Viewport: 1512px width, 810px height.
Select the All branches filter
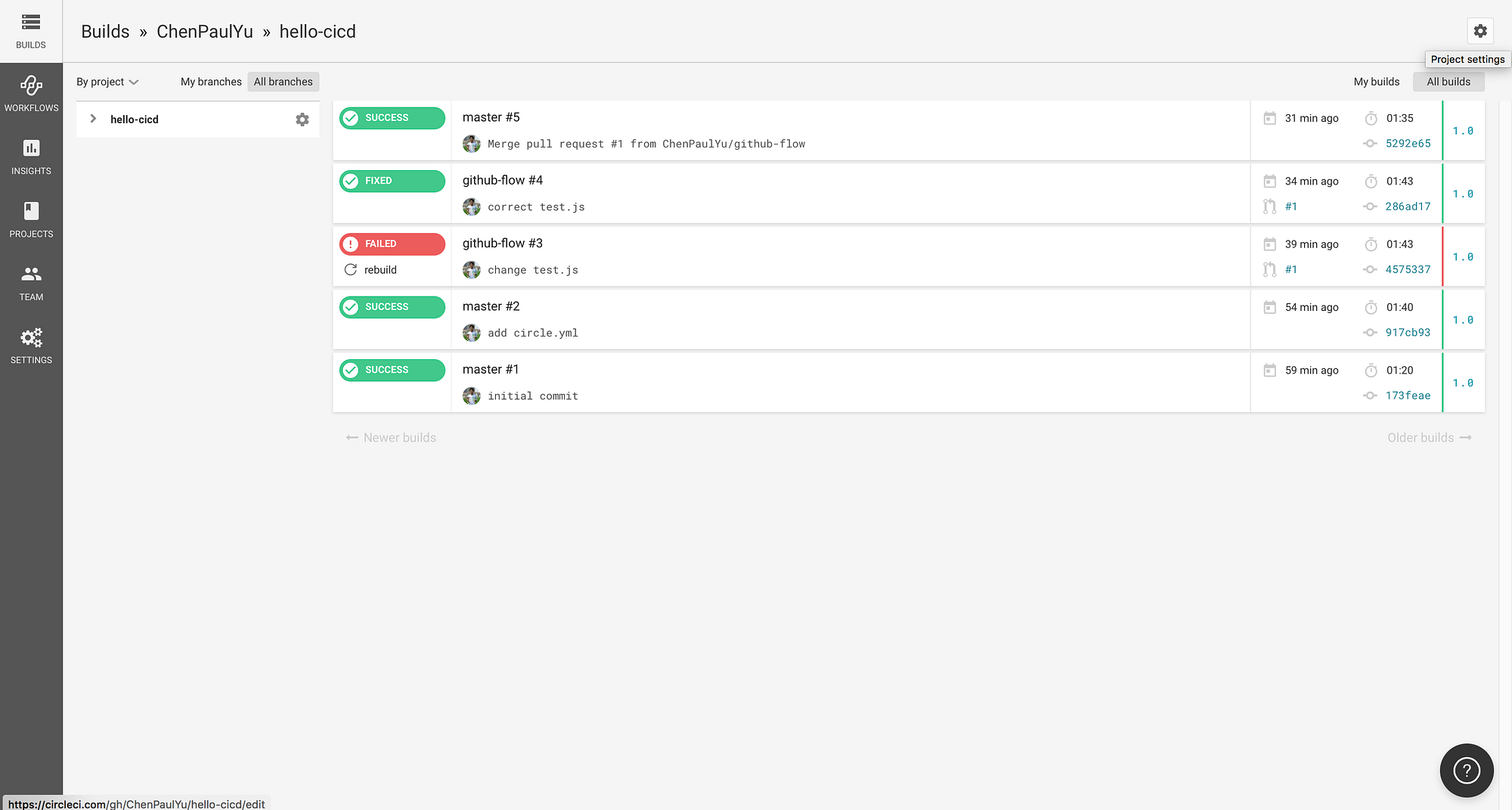(x=283, y=82)
